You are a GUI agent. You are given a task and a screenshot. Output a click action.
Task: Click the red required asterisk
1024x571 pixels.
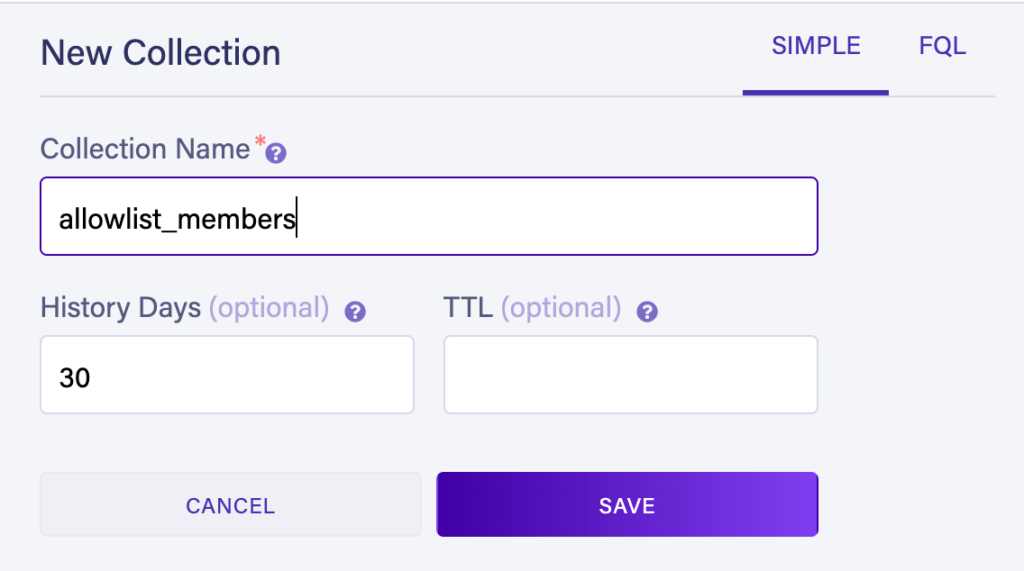[260, 145]
